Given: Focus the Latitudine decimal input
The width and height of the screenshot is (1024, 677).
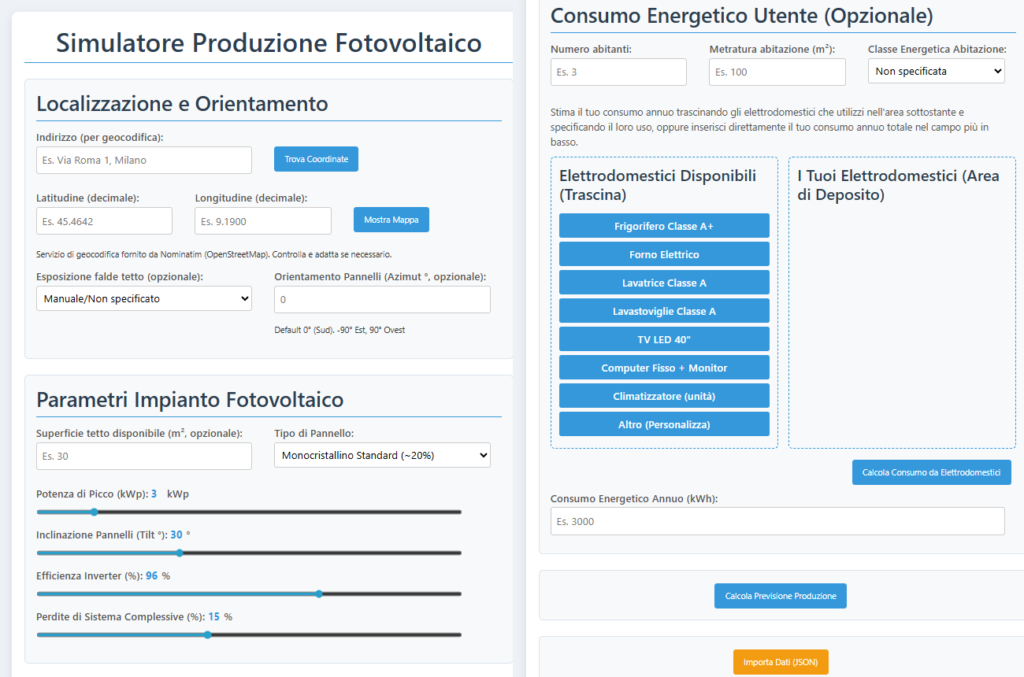Looking at the screenshot, I should 104,221.
